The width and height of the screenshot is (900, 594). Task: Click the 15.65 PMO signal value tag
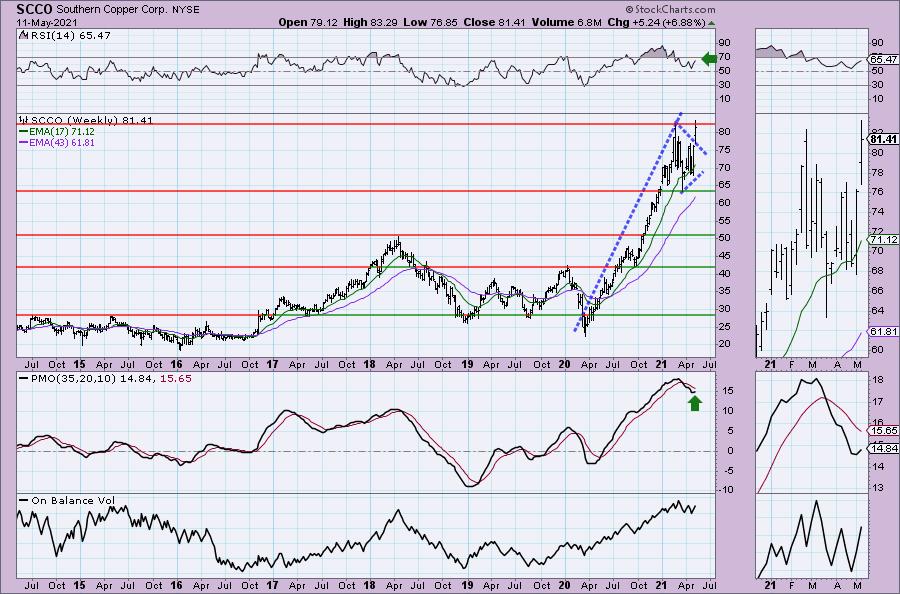tap(884, 430)
